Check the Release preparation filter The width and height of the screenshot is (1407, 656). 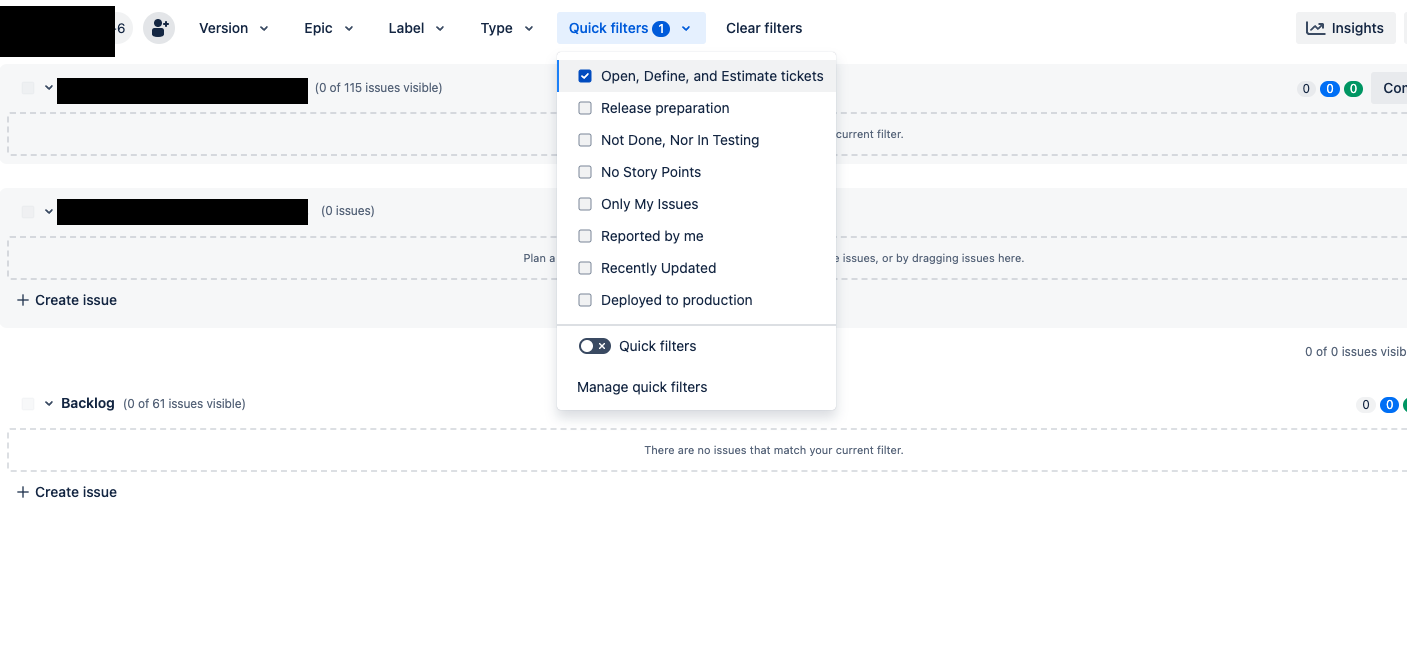[x=585, y=108]
